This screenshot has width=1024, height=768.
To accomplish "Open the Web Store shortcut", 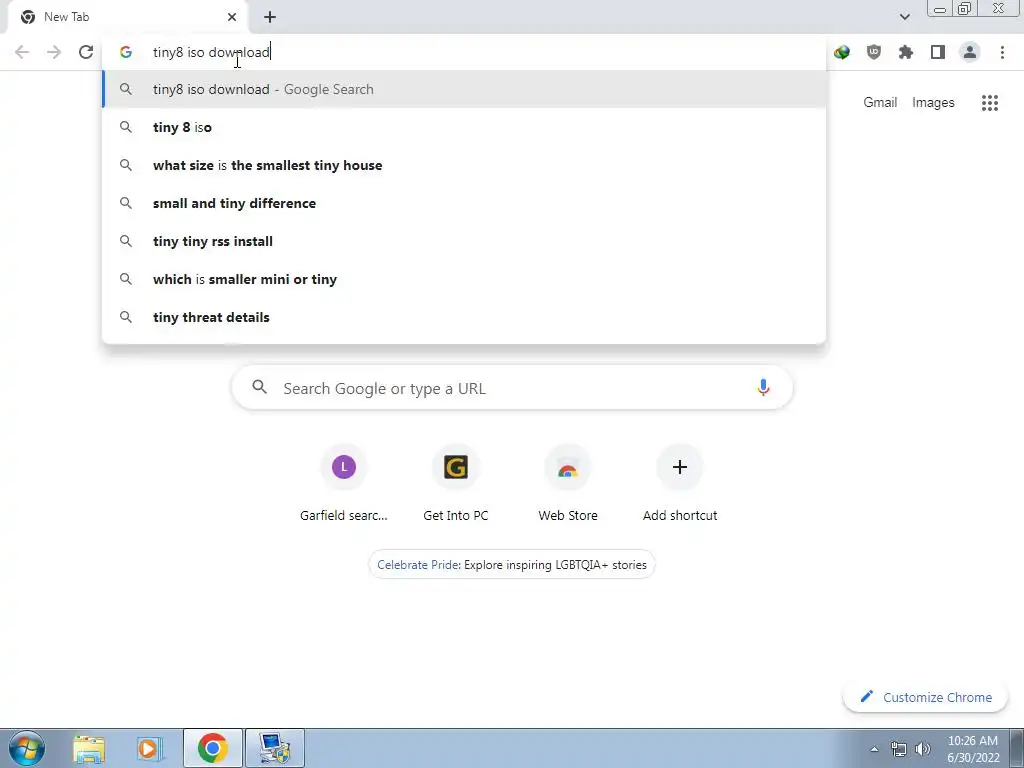I will point(568,483).
